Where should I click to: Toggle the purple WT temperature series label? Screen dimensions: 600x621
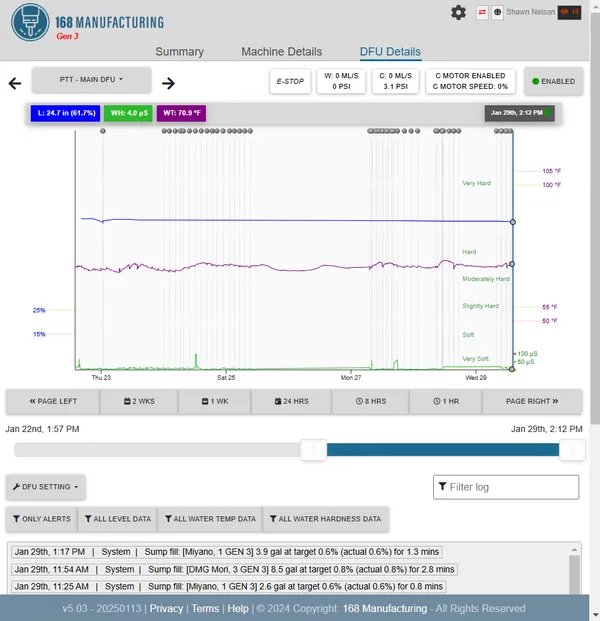pyautogui.click(x=182, y=113)
